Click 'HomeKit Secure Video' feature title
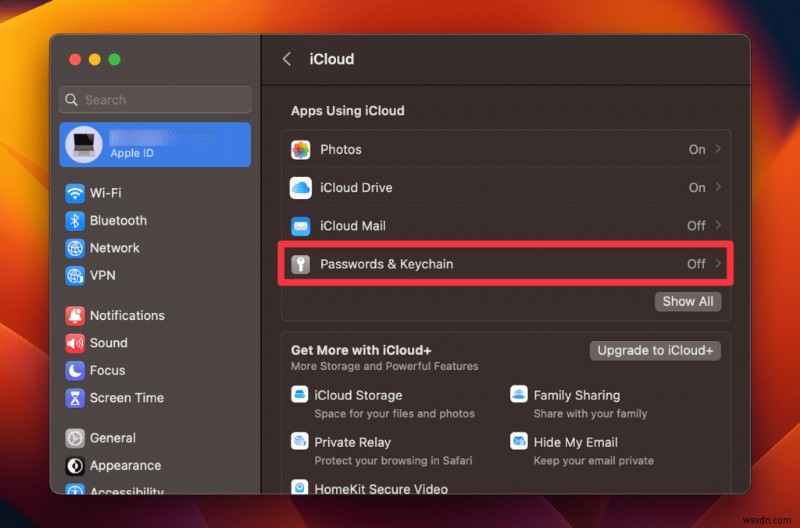The height and width of the screenshot is (528, 800). coord(381,489)
